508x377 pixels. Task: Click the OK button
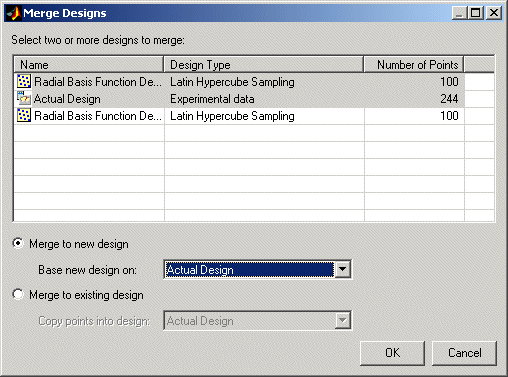point(392,353)
